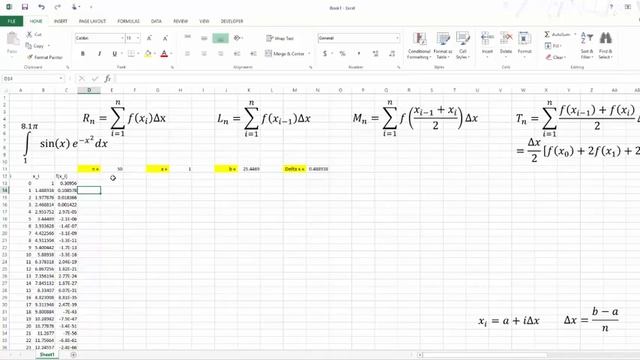
Task: Open the font name dropdown
Action: (x=122, y=38)
